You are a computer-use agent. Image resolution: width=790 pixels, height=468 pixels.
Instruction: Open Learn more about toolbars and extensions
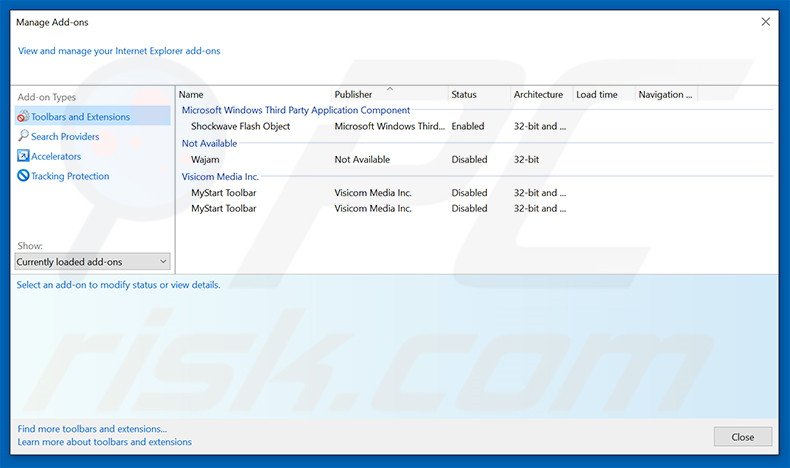coord(104,442)
